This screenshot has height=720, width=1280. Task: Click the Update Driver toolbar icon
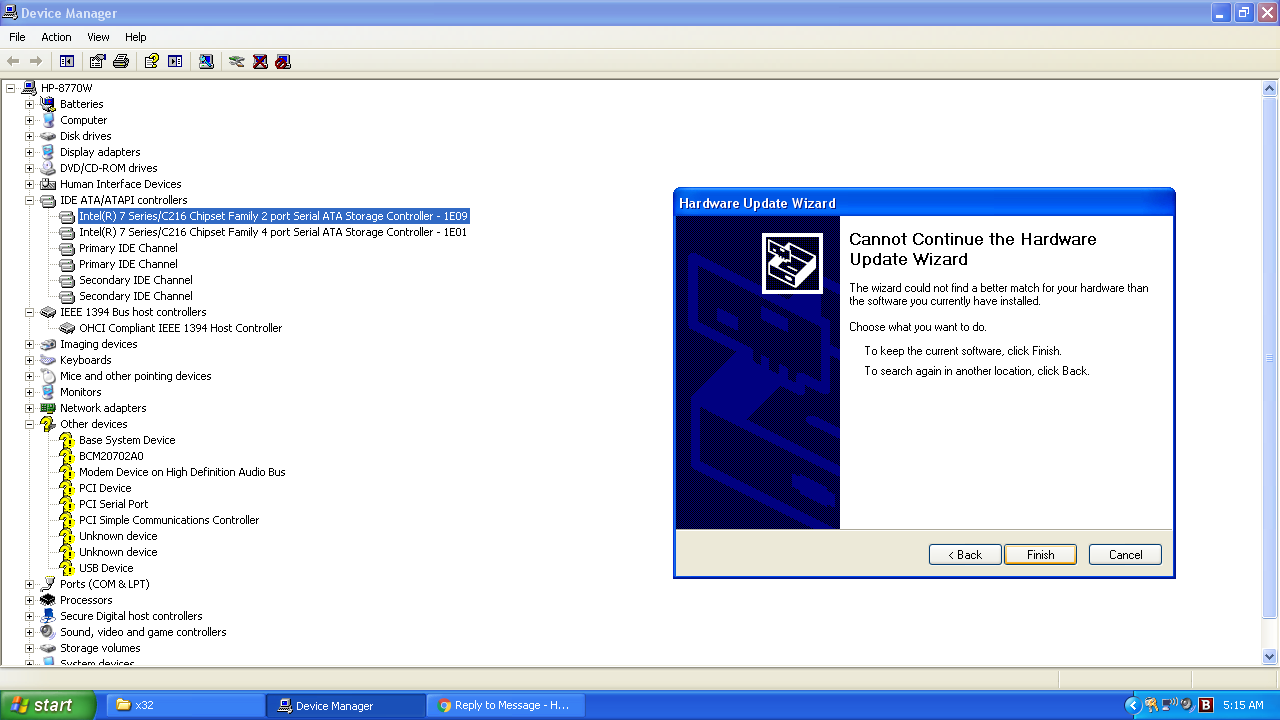coord(236,61)
